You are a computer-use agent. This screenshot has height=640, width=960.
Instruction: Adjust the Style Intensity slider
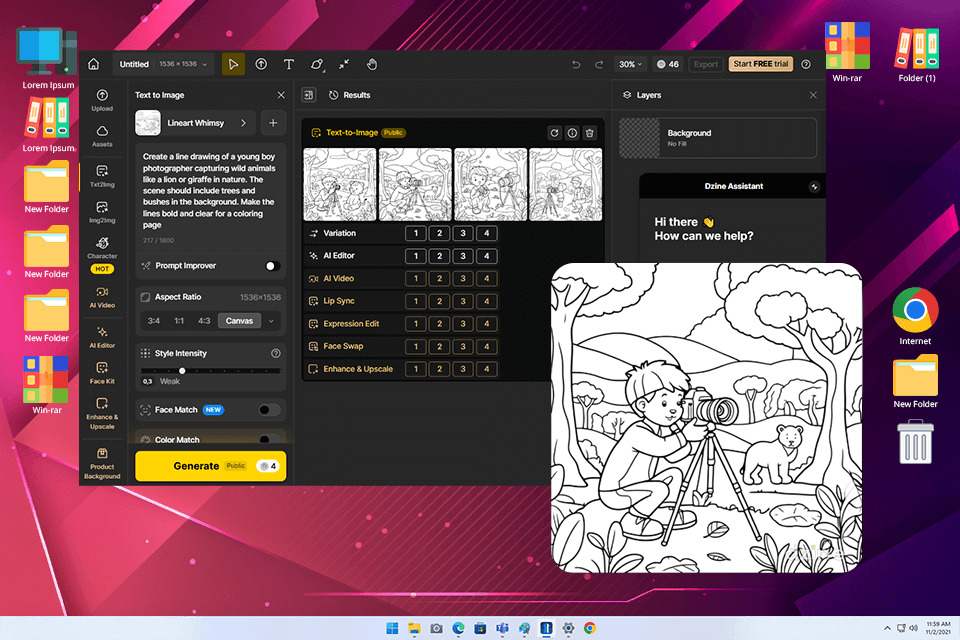tap(182, 371)
